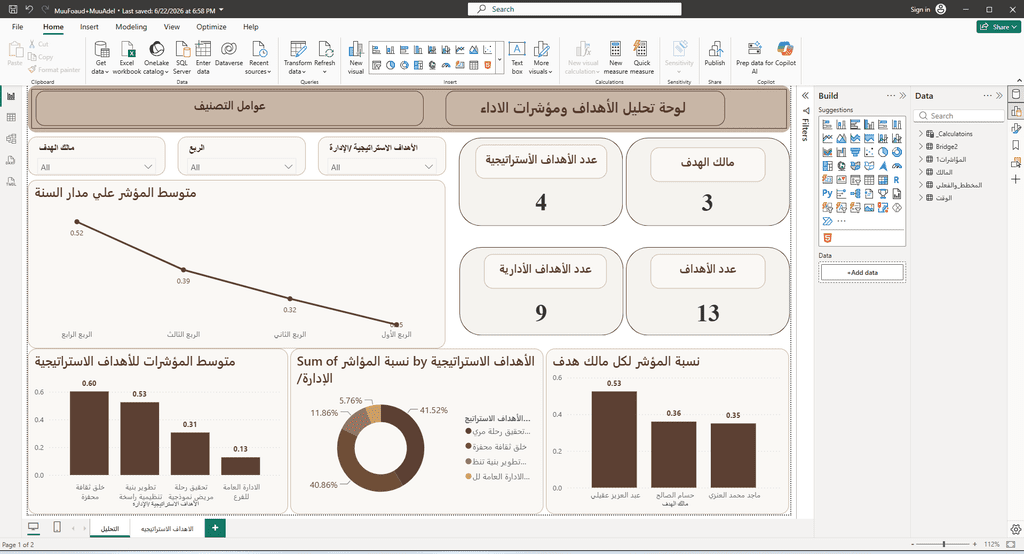Image resolution: width=1024 pixels, height=554 pixels.
Task: Create a New measure
Action: 615,58
